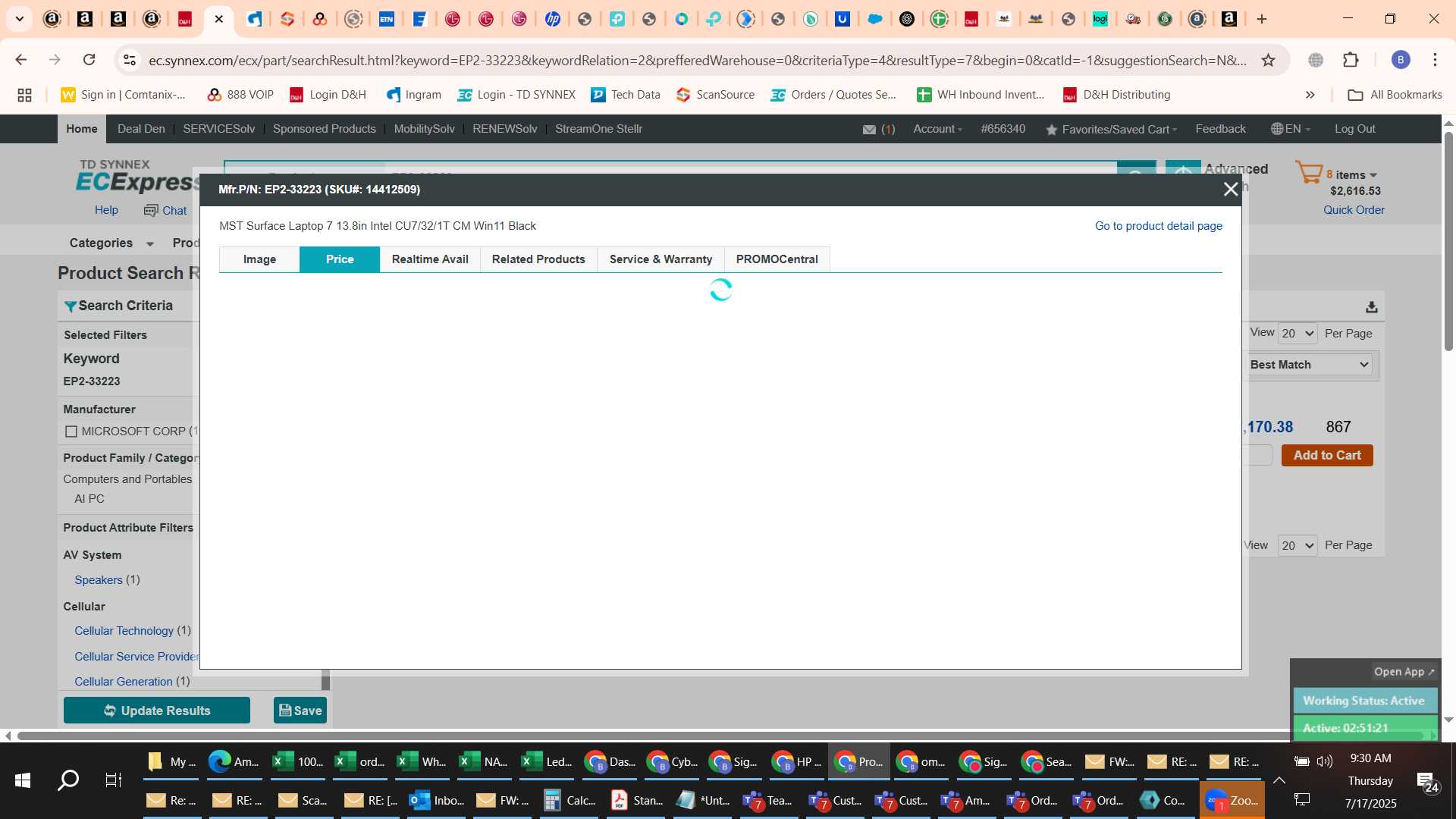This screenshot has height=819, width=1456.
Task: Open the Quick Order link
Action: [1354, 210]
